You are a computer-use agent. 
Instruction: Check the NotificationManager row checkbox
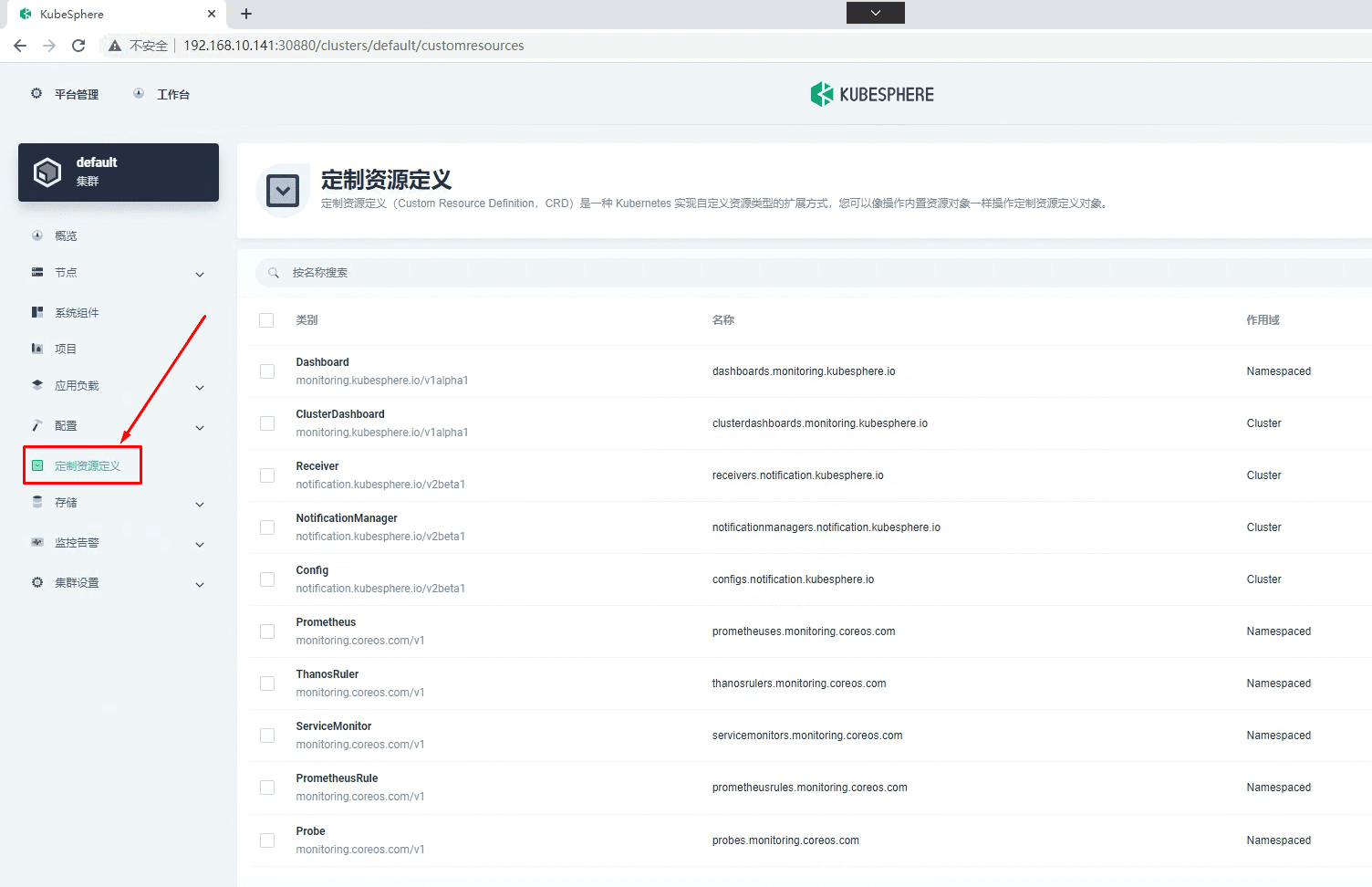[267, 527]
